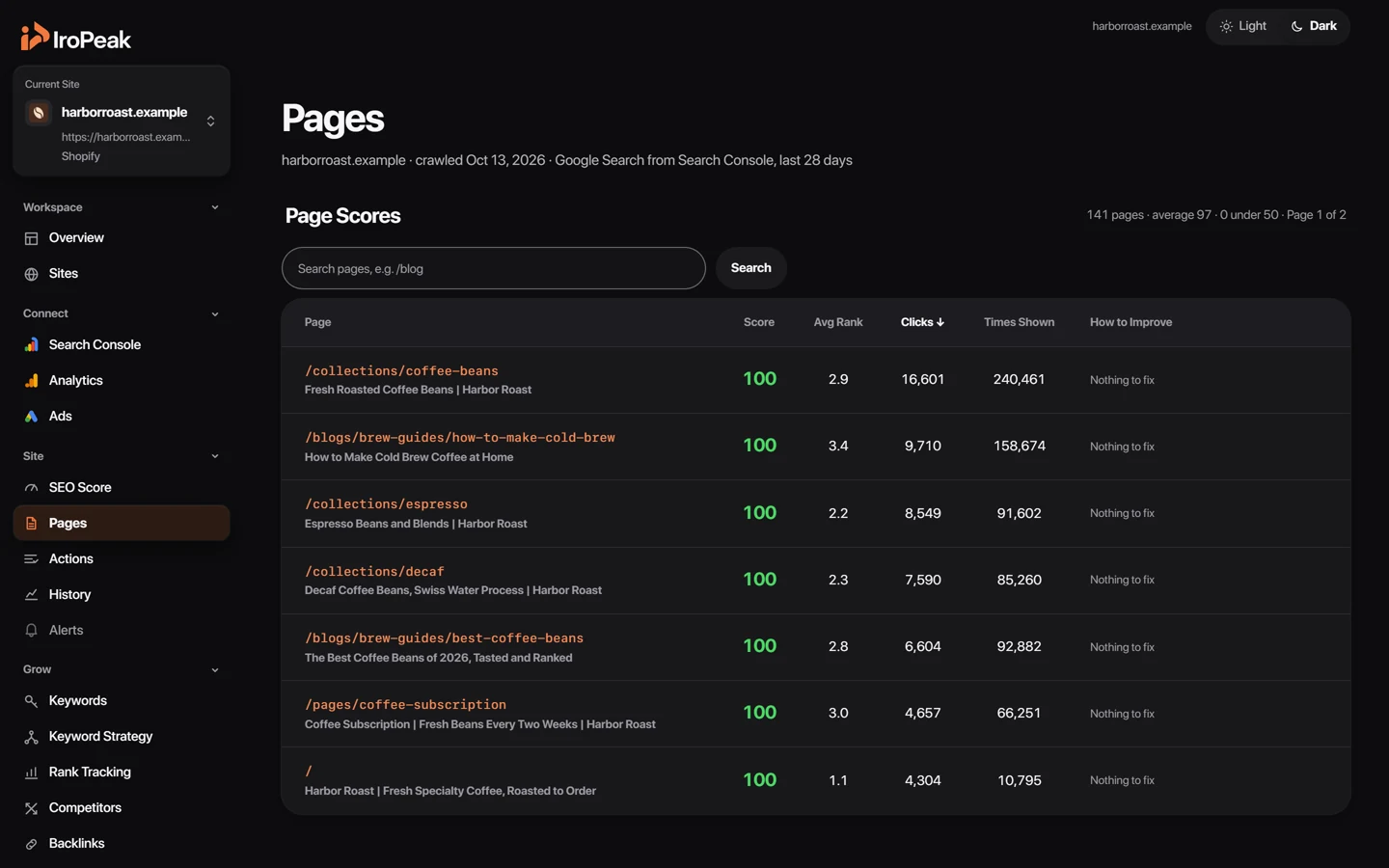The height and width of the screenshot is (868, 1389).
Task: Go to Search Console page
Action: (x=122, y=344)
